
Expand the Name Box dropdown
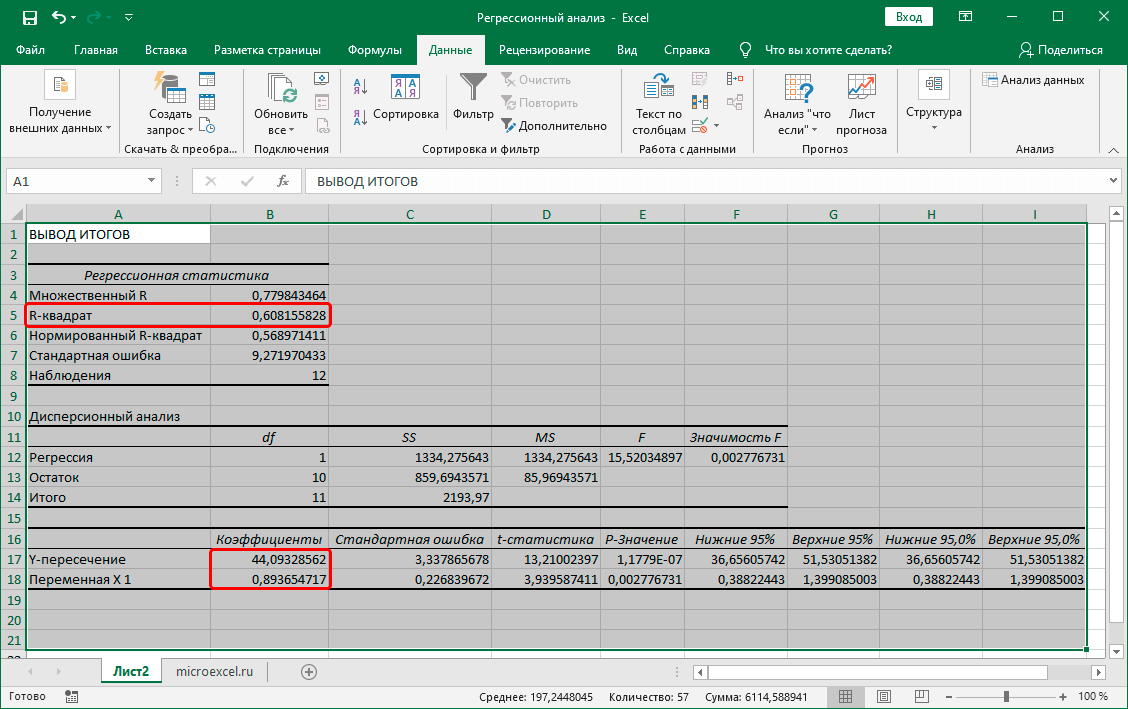(x=153, y=181)
